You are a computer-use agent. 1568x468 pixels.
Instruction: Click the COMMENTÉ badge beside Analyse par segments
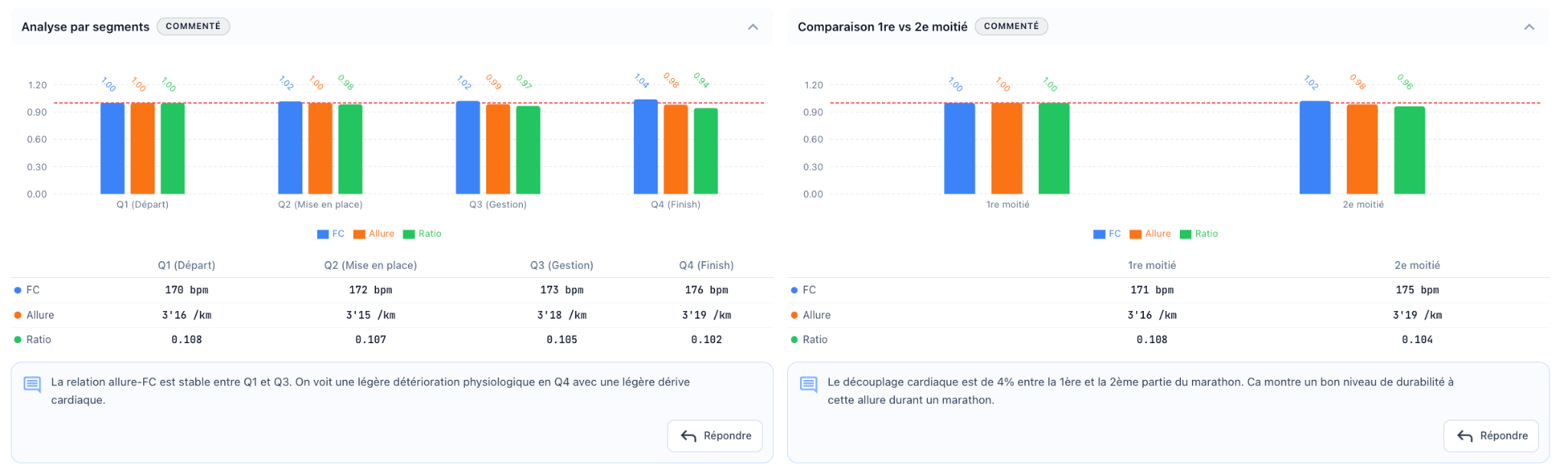tap(193, 26)
